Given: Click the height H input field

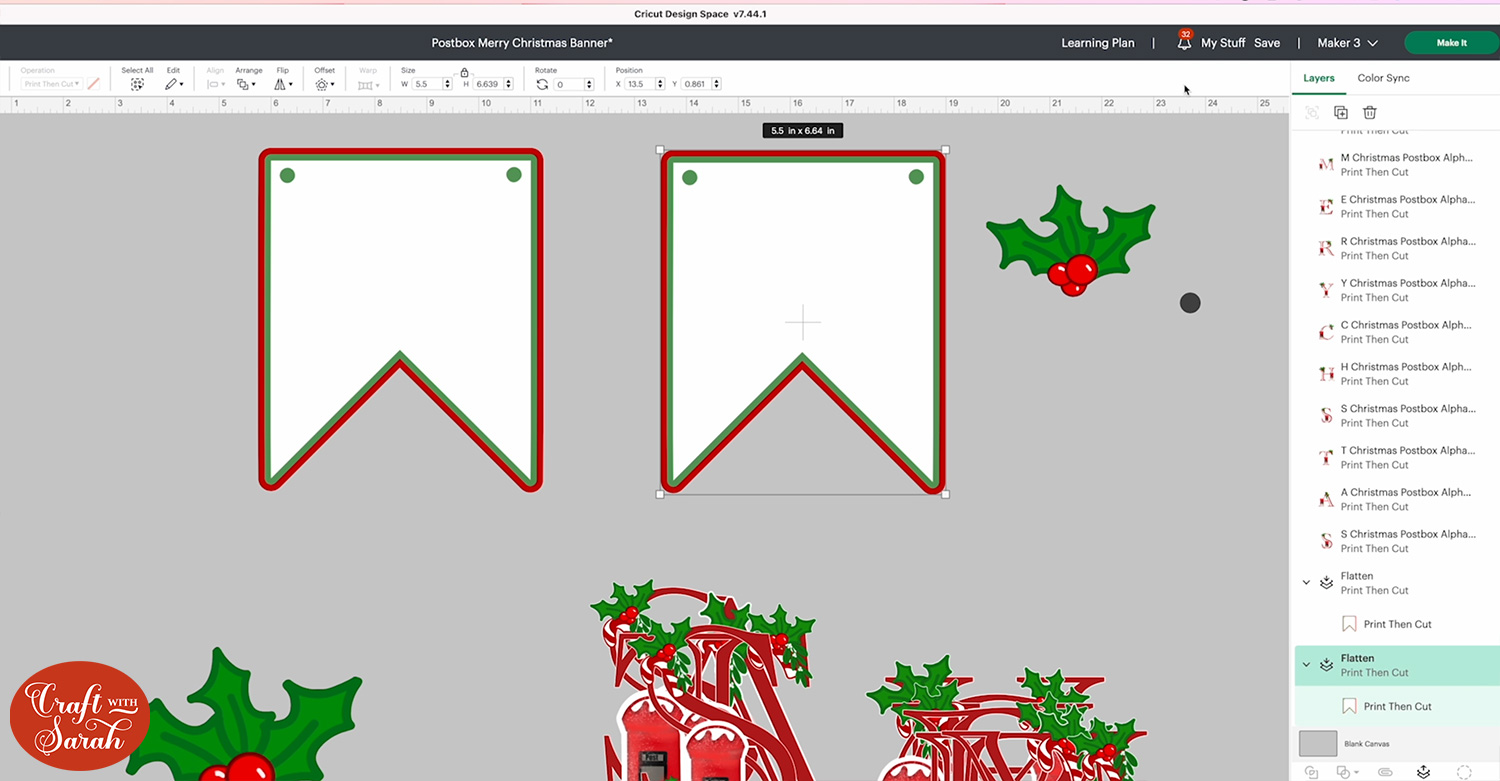Looking at the screenshot, I should coord(488,85).
